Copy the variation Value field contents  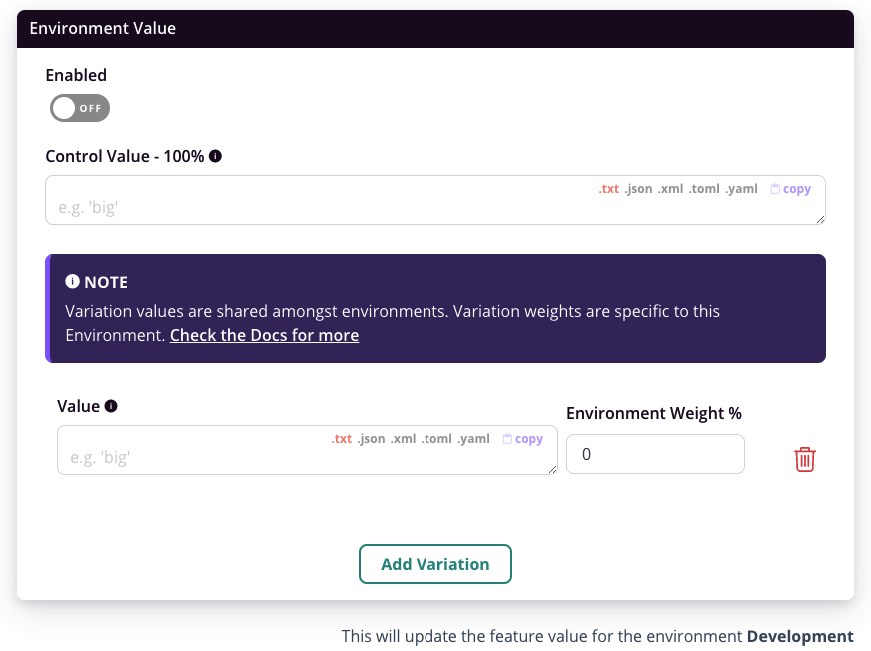pyautogui.click(x=523, y=438)
